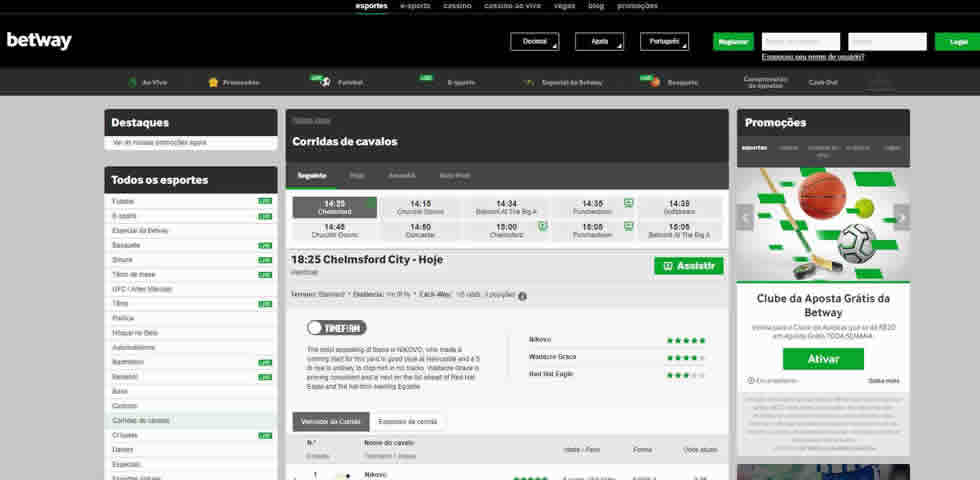This screenshot has width=980, height=480.
Task: Select the Vencedor da Corrida market tab
Action: click(331, 422)
